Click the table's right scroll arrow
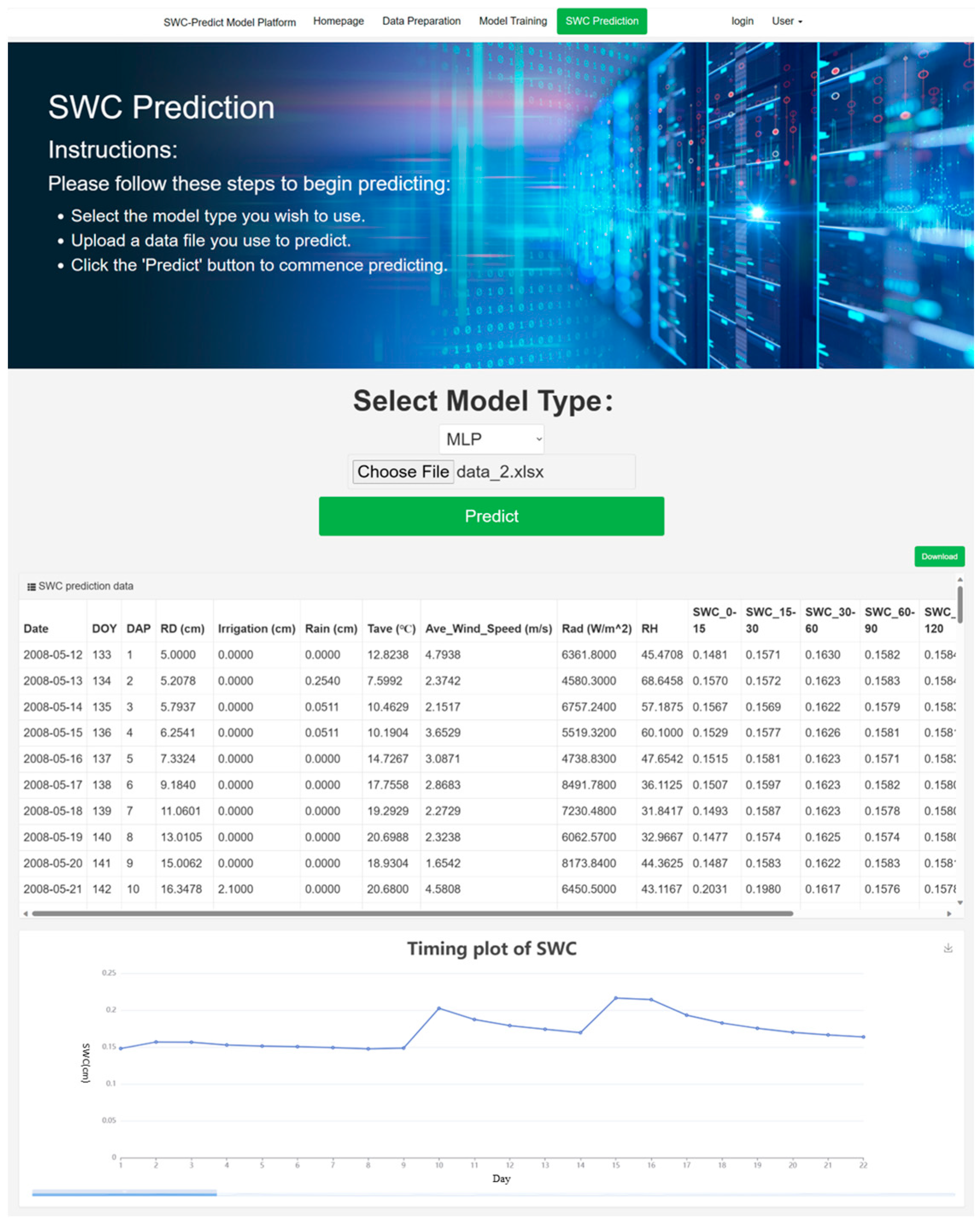Viewport: 980px width, 1227px height. coord(949,913)
